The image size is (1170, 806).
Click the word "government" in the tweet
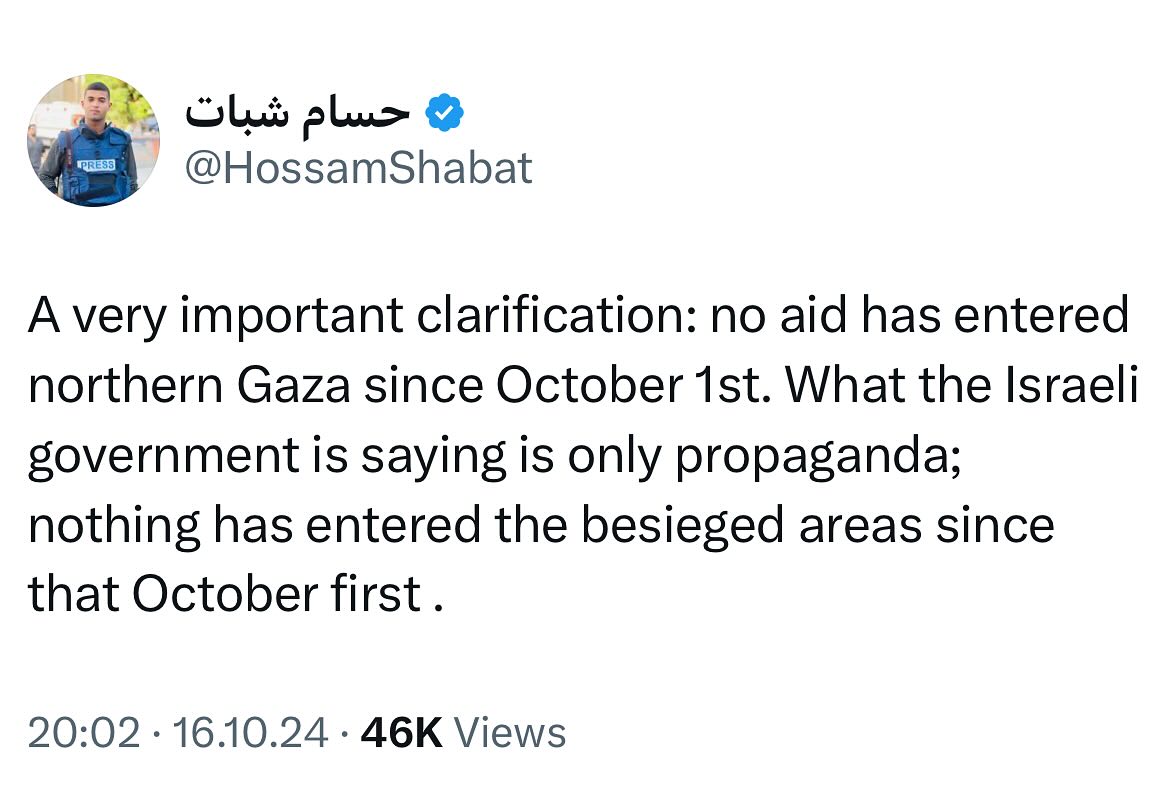[x=164, y=457]
